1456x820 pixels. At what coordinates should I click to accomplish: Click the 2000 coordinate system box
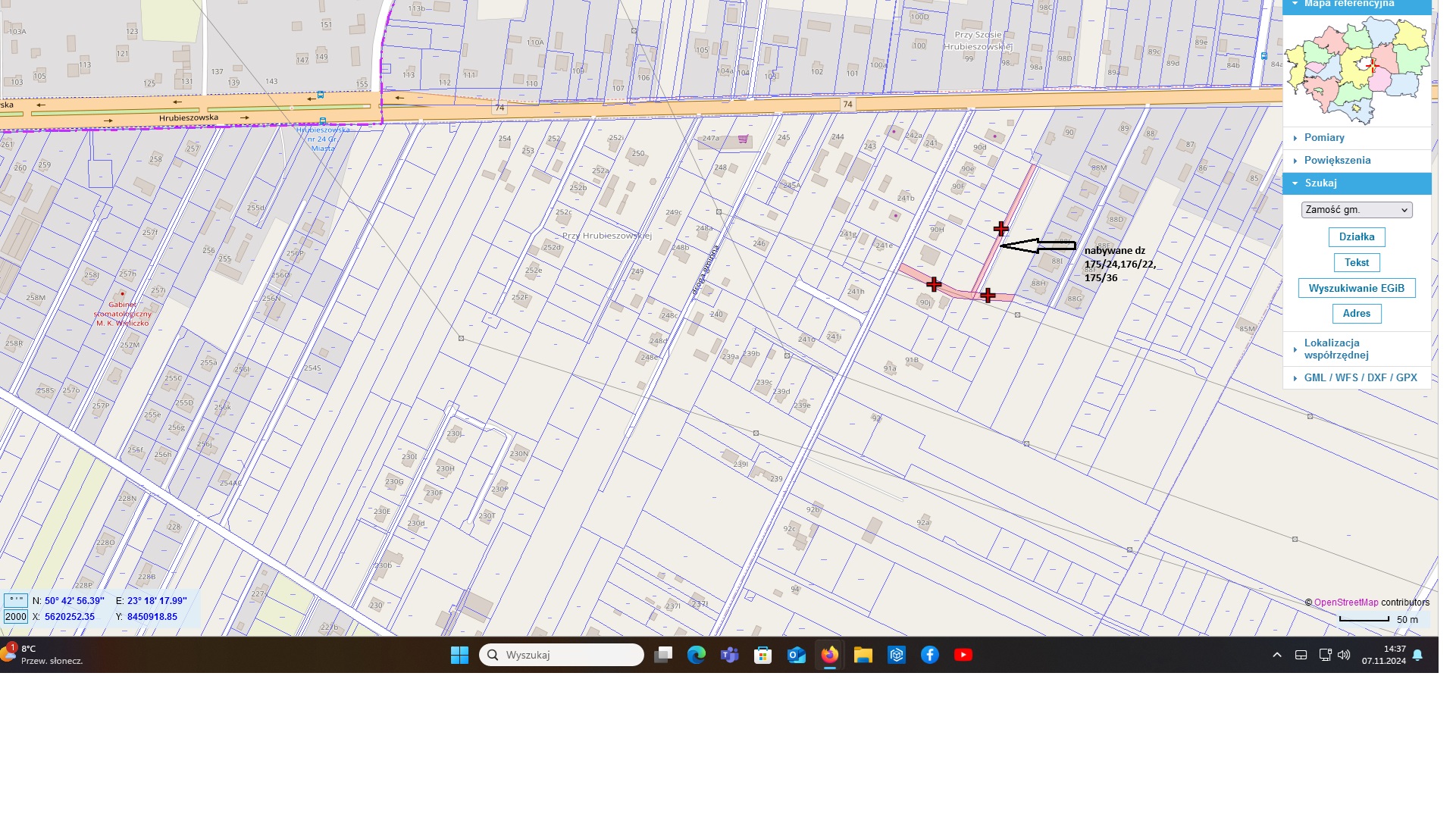pyautogui.click(x=16, y=617)
